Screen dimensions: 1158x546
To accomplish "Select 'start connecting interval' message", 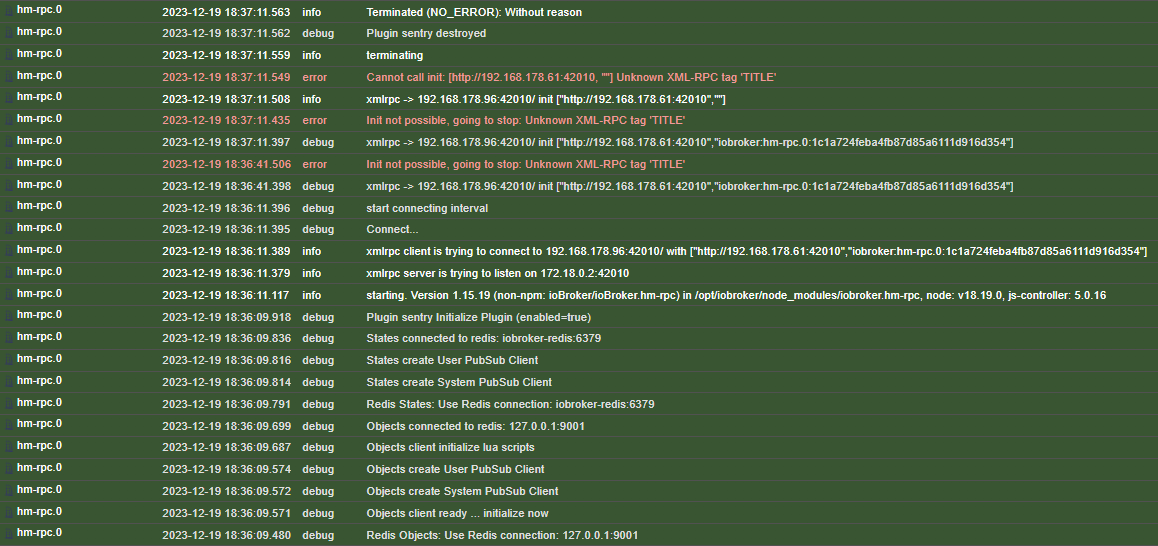I will point(427,208).
